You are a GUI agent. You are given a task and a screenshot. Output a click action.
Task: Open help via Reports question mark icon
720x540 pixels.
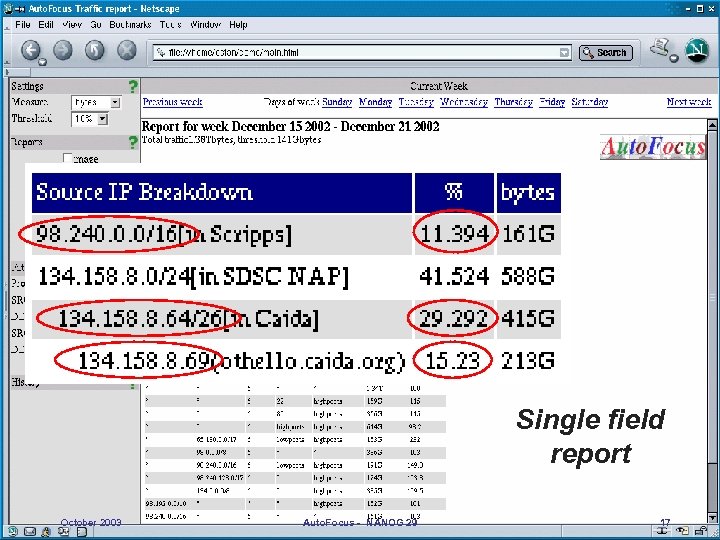(x=133, y=142)
